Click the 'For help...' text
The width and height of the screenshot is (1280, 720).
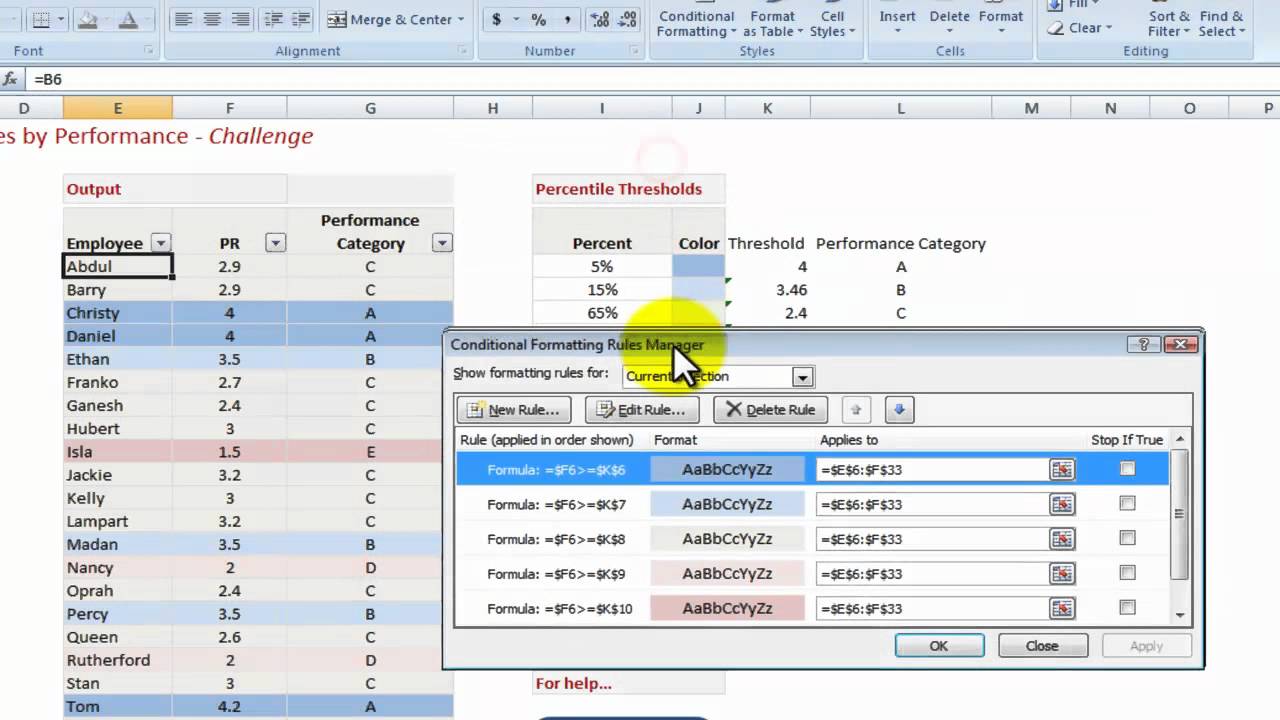(573, 684)
